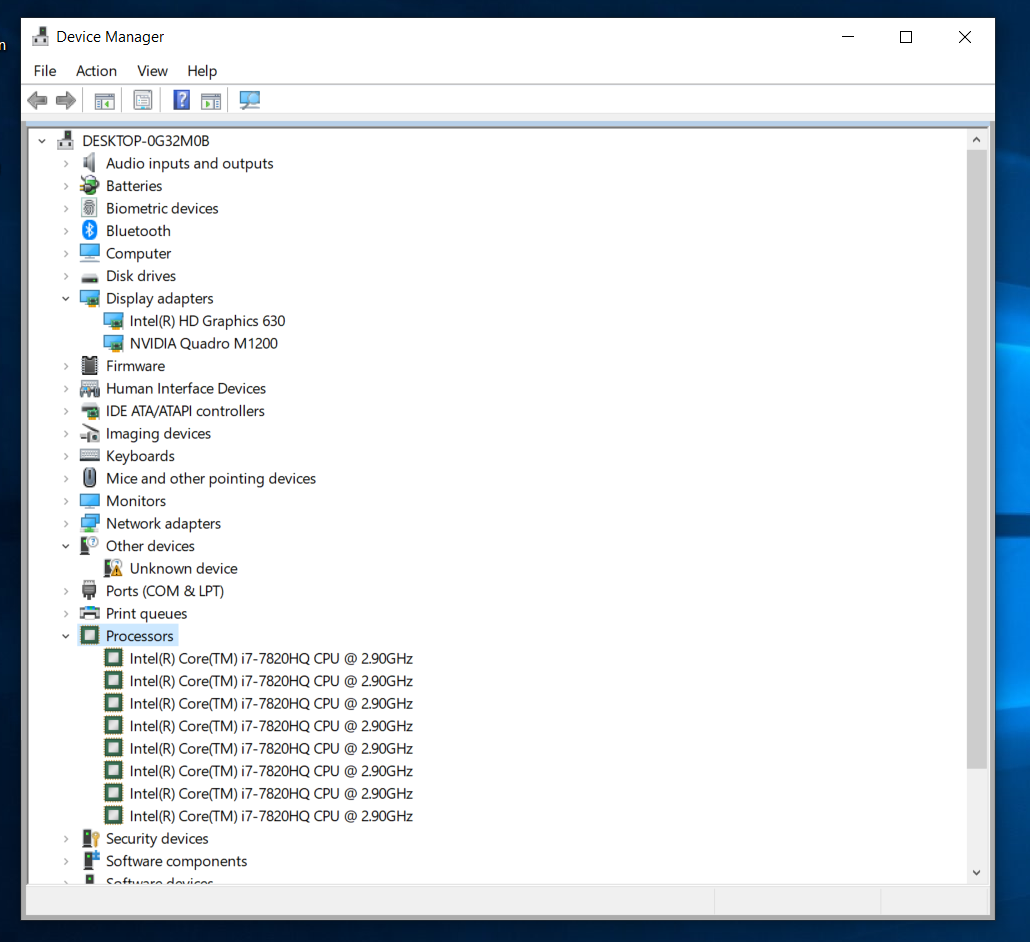Collapse the Processors category
Screen dimensions: 1030x942
(x=66, y=636)
